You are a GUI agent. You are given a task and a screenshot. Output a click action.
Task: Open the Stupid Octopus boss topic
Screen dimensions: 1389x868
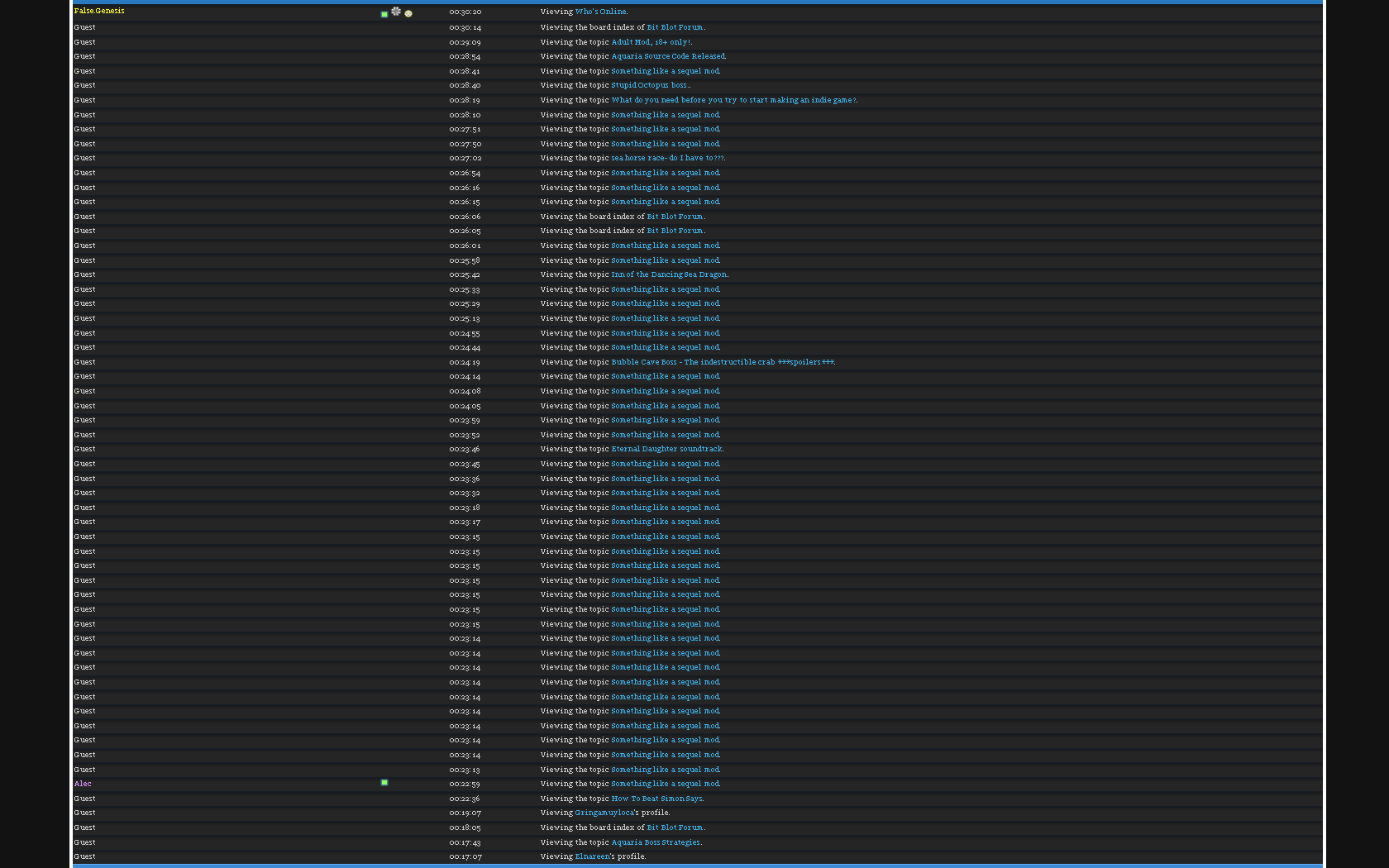(x=650, y=85)
